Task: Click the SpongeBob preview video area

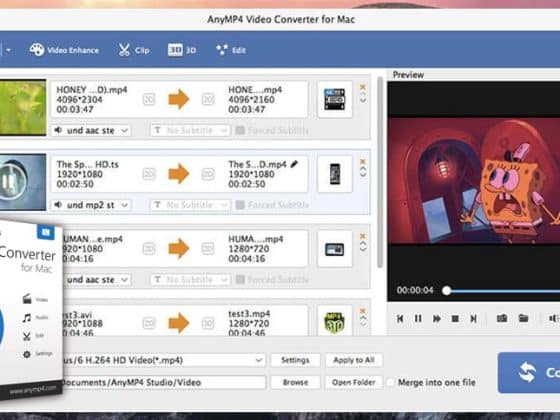Action: 474,181
